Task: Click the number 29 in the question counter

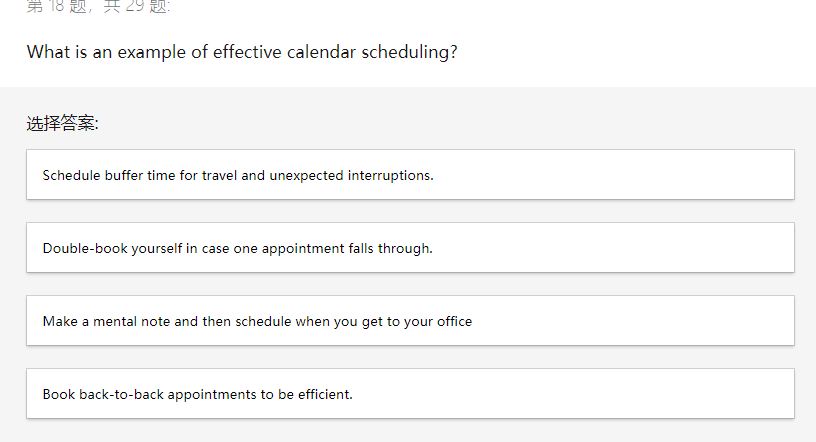Action: pos(135,7)
